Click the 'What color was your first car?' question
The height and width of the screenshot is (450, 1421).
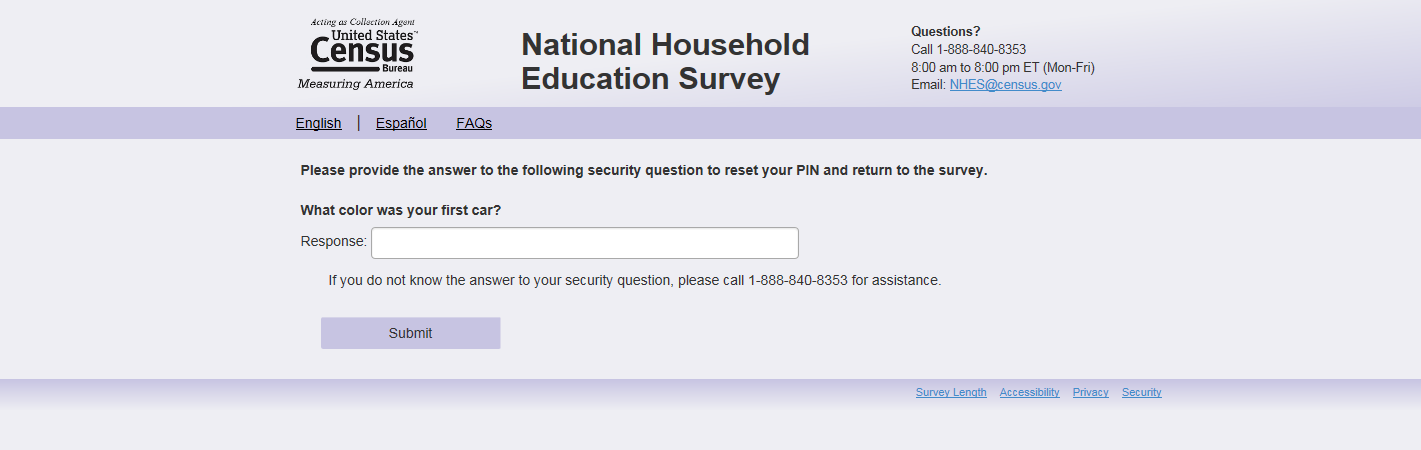(x=400, y=211)
